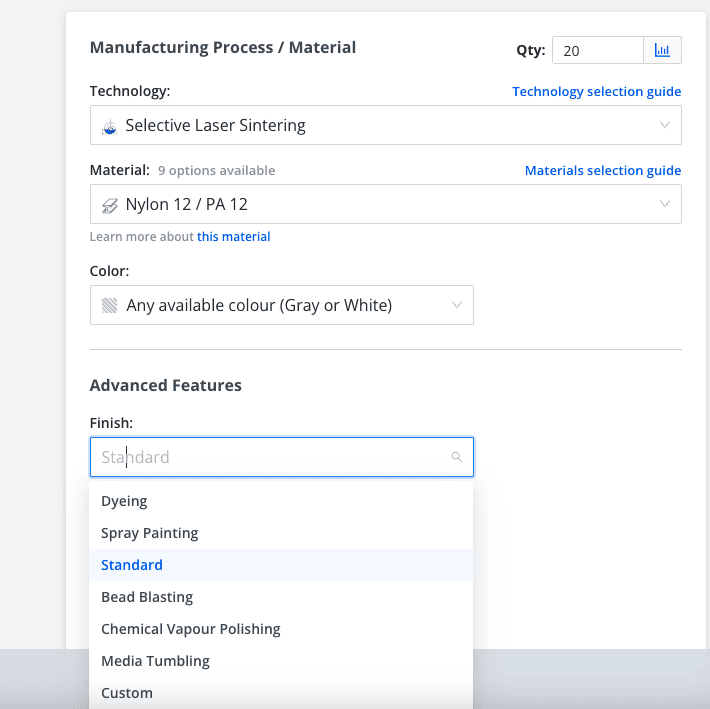Choose Media Tumbling finish option
This screenshot has height=709, width=710.
(x=155, y=661)
